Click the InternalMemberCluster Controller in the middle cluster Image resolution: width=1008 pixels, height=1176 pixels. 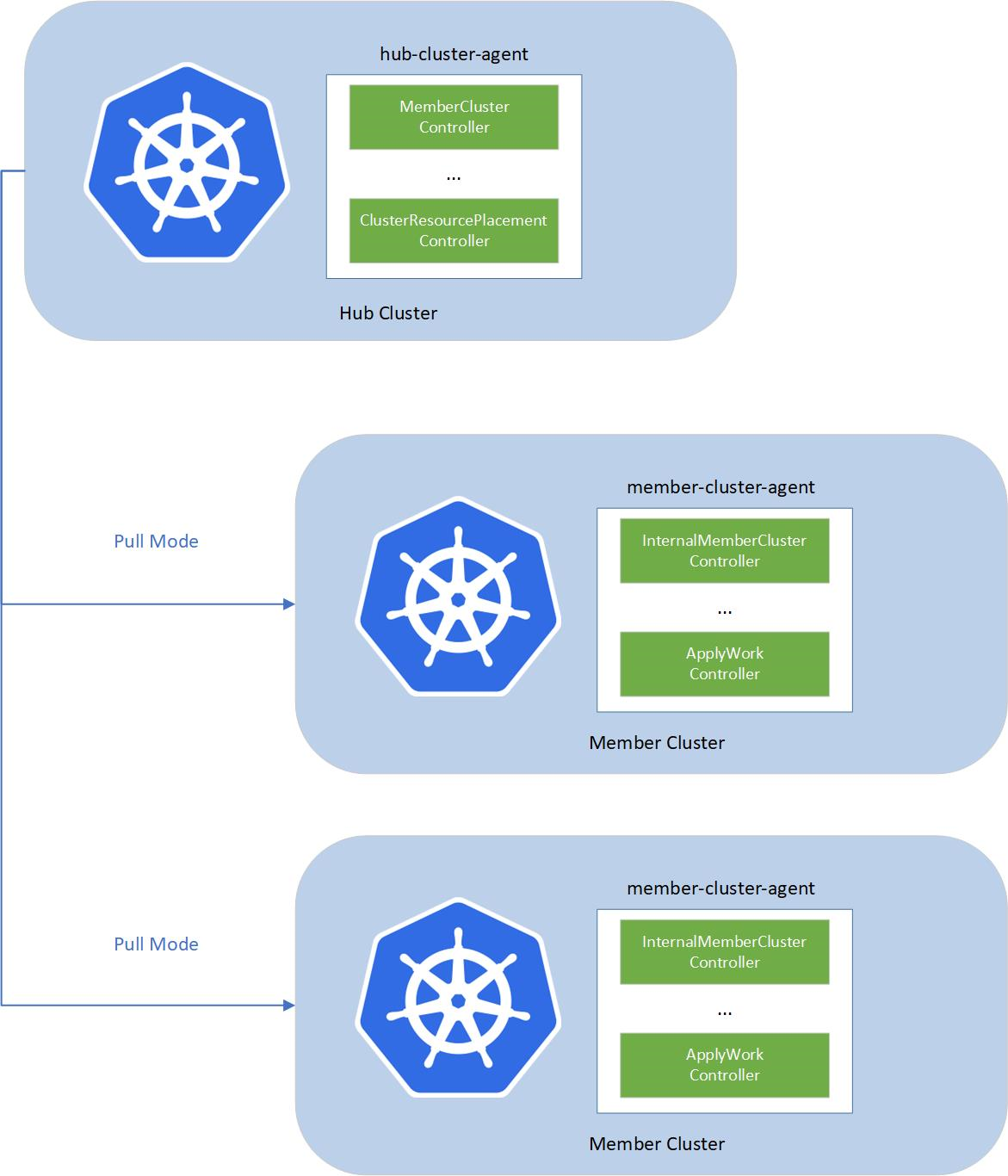(x=724, y=550)
